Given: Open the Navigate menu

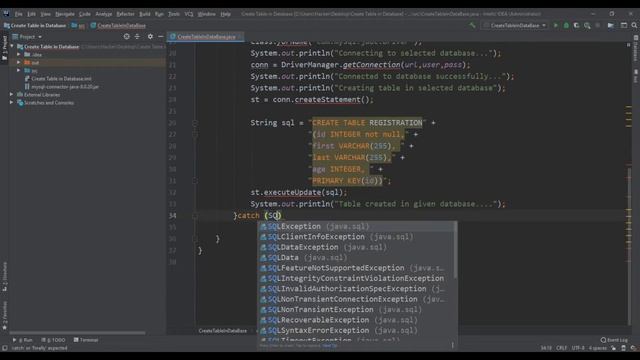Looking at the screenshot, I should tap(65, 14).
